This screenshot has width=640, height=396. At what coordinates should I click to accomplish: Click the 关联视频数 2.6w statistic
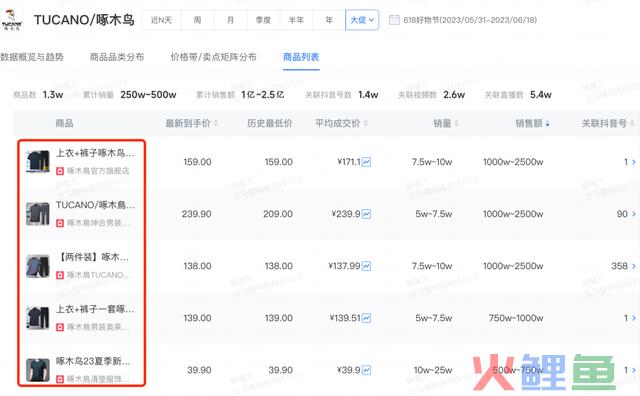point(431,95)
